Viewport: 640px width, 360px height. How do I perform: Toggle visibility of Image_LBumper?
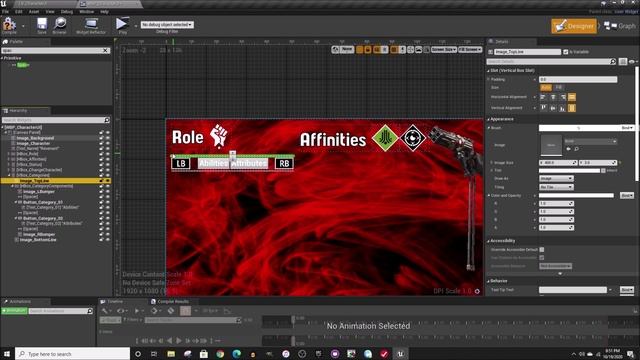pos(108,191)
